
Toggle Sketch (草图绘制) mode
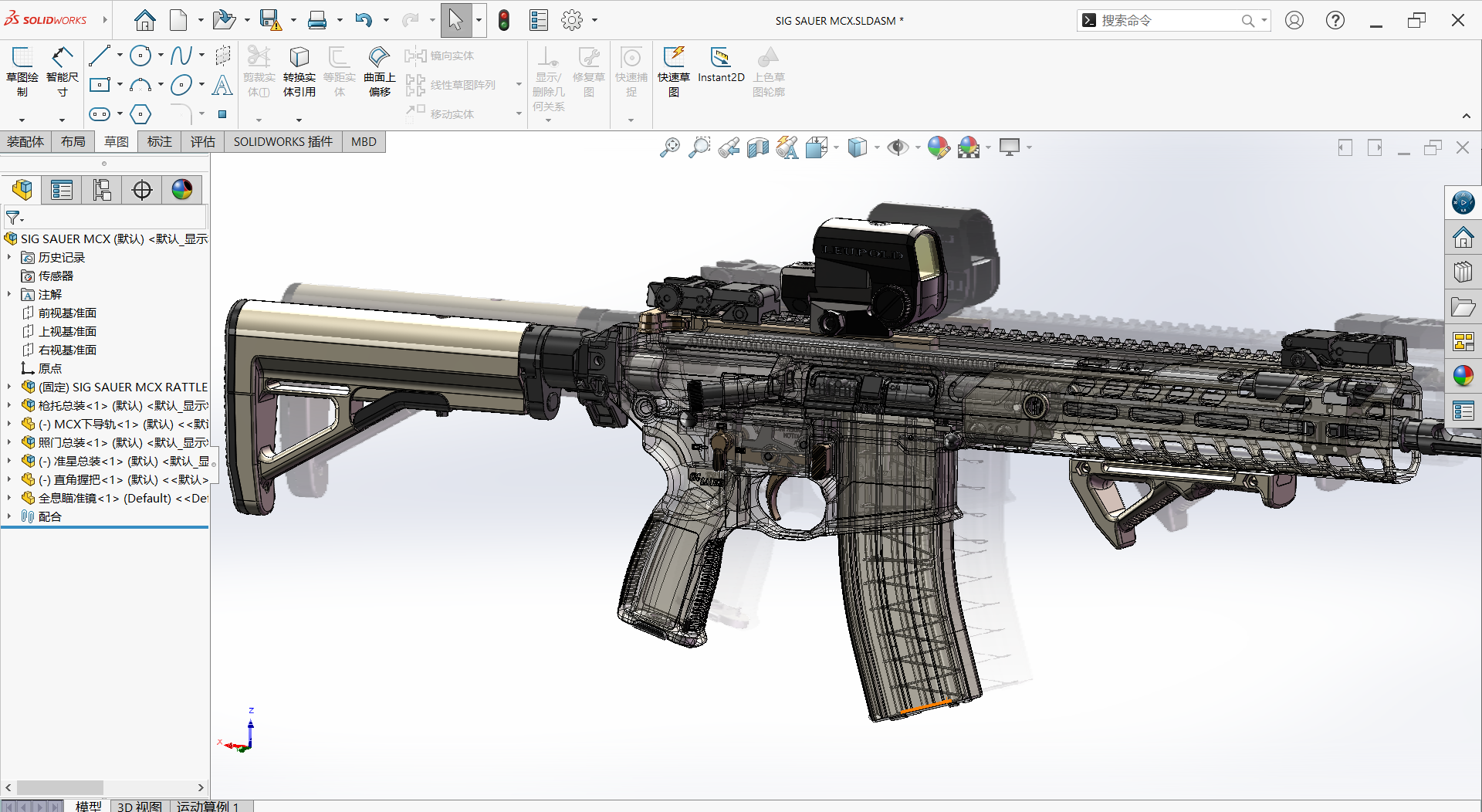[x=22, y=71]
